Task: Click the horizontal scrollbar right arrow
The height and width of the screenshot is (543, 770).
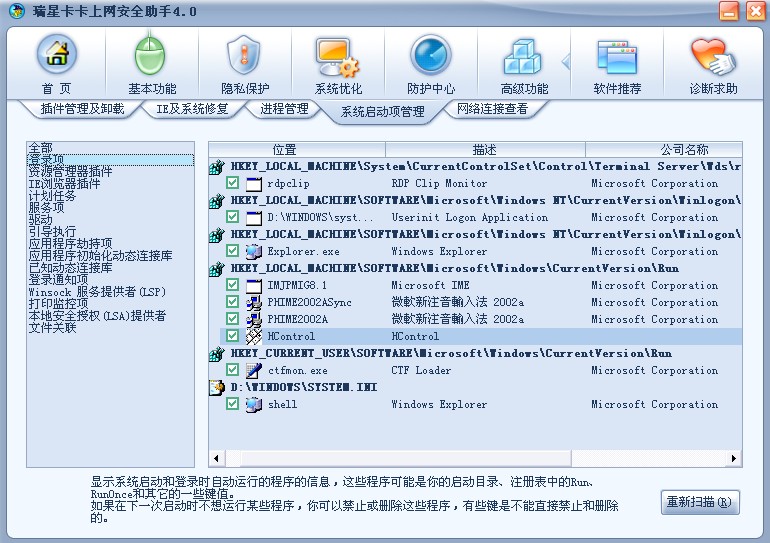Action: pos(734,459)
